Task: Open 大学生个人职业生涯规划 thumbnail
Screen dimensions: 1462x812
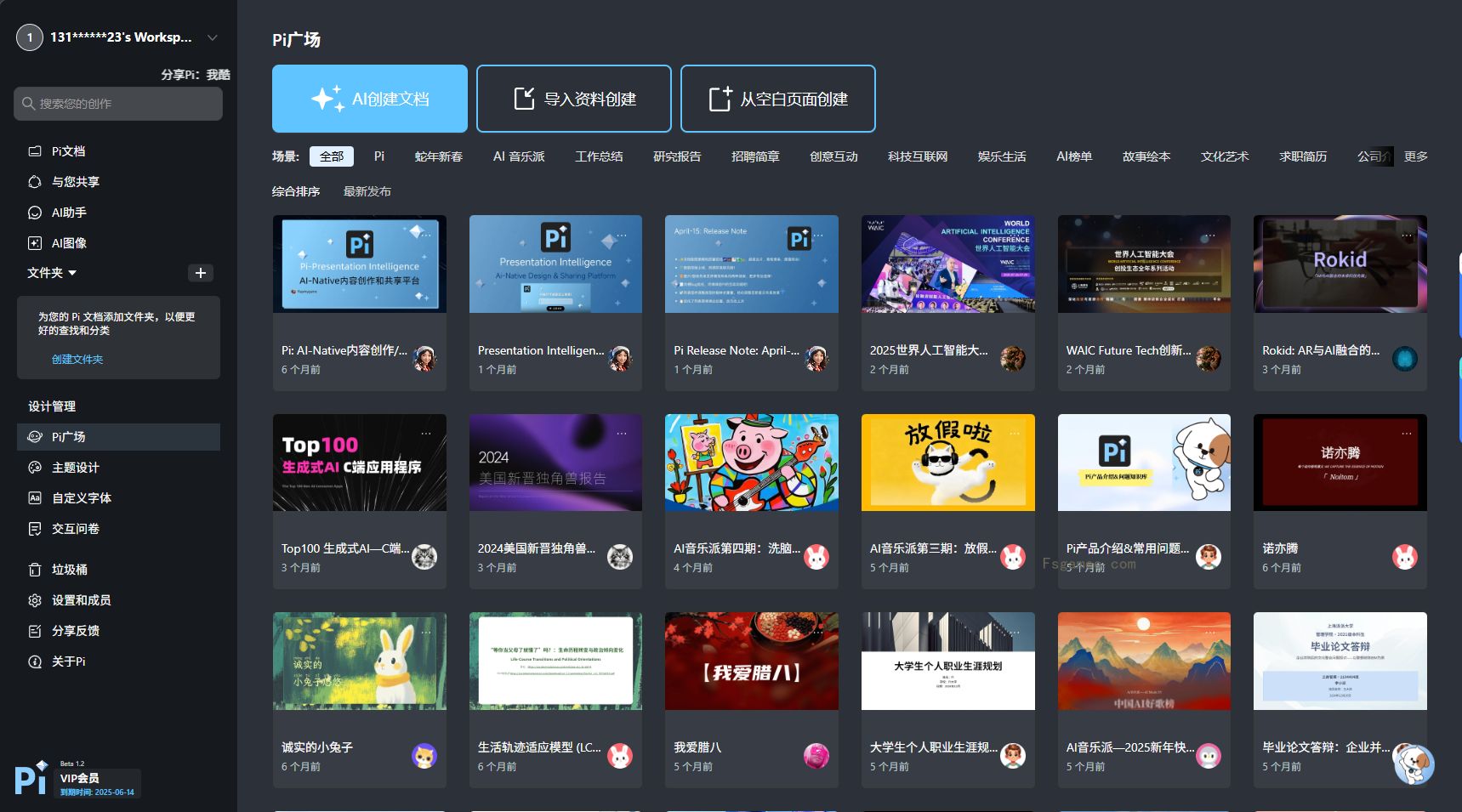Action: [x=948, y=662]
